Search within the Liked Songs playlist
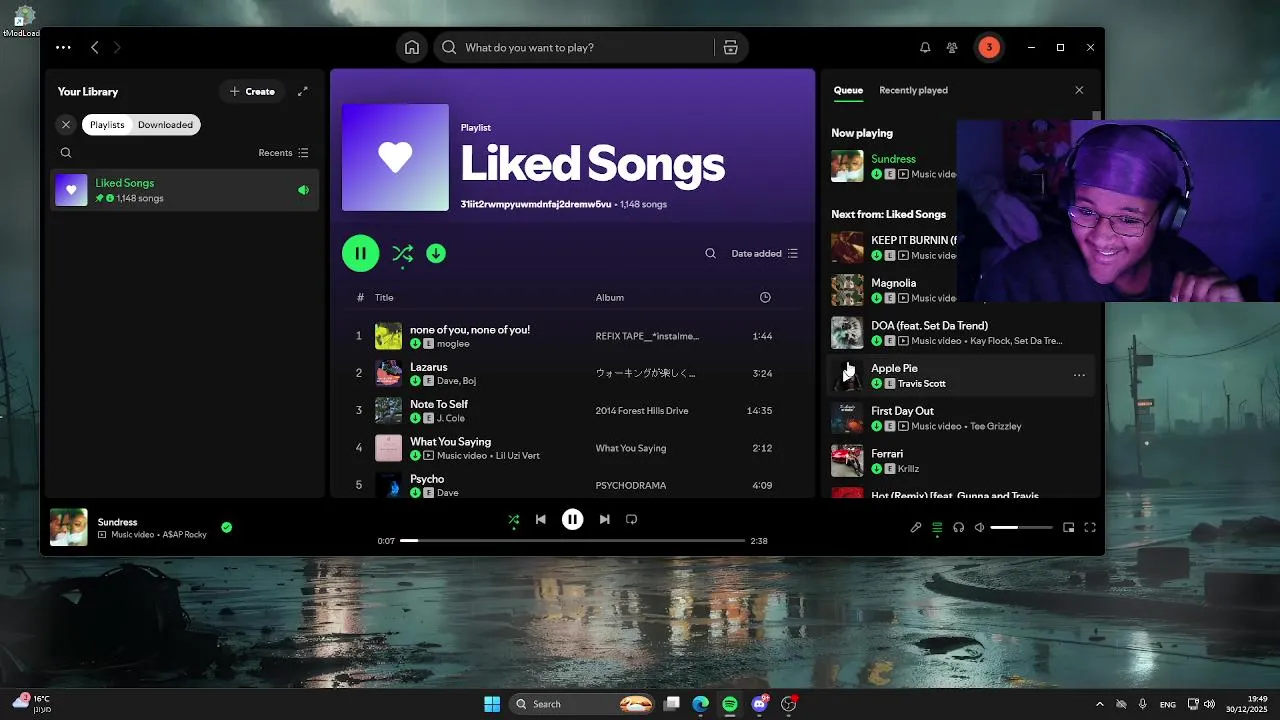 (710, 254)
